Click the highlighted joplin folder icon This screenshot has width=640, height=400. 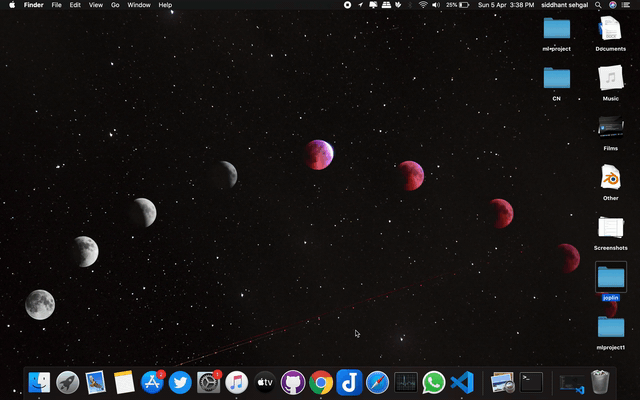(x=611, y=277)
